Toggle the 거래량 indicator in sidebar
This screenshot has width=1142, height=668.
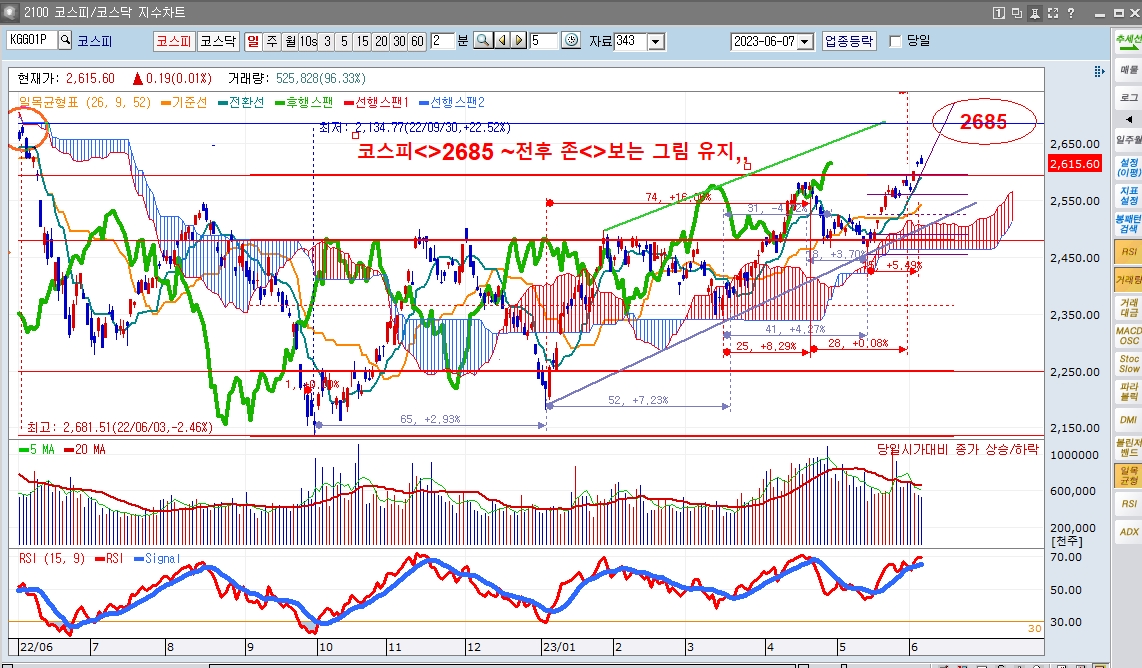click(1128, 281)
